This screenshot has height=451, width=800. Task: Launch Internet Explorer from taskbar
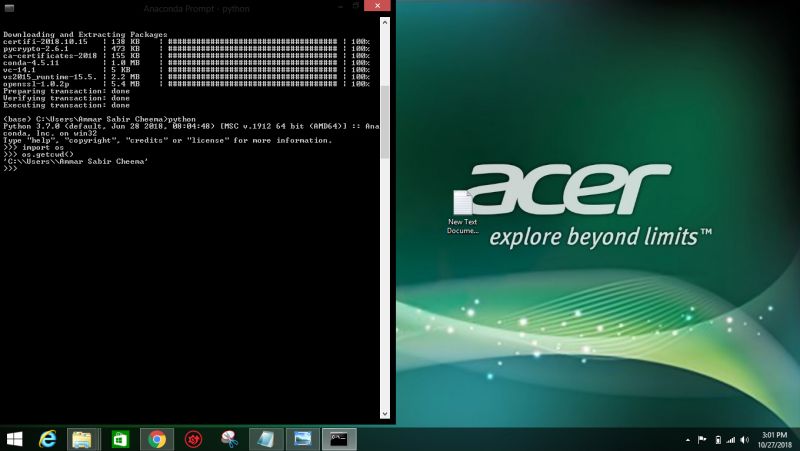point(47,439)
